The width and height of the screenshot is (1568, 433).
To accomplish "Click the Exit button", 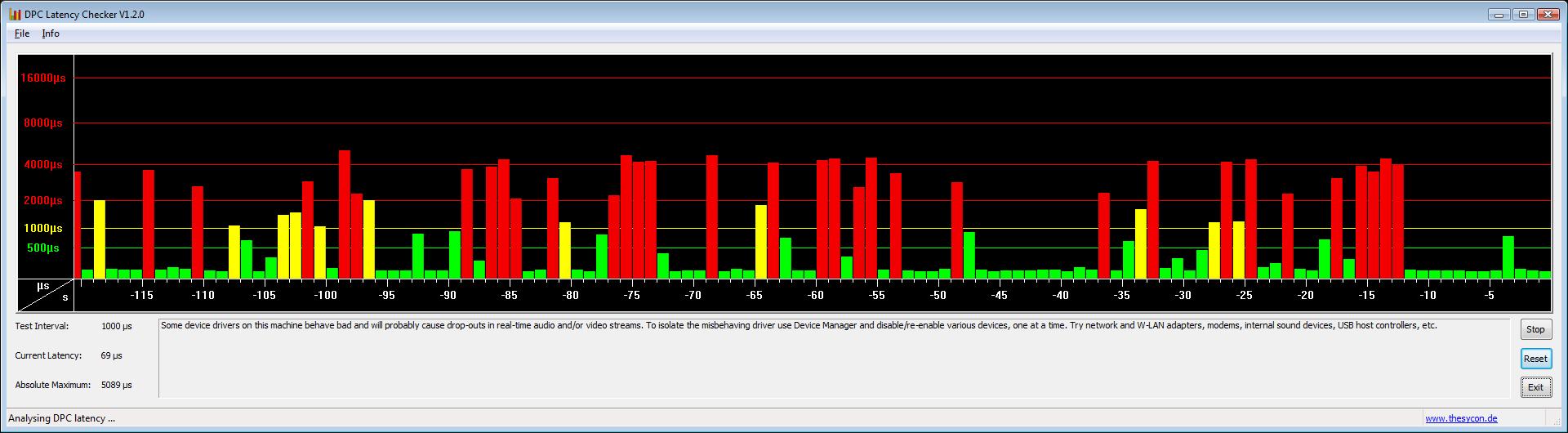I will point(1535,387).
